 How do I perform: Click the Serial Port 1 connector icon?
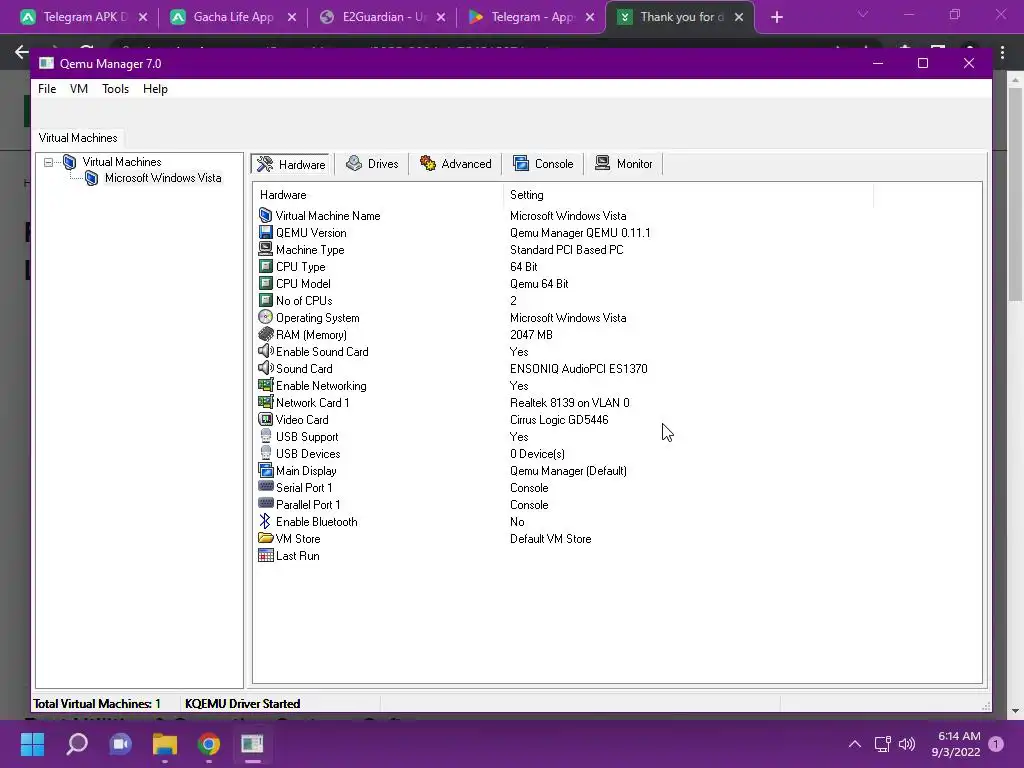[265, 487]
